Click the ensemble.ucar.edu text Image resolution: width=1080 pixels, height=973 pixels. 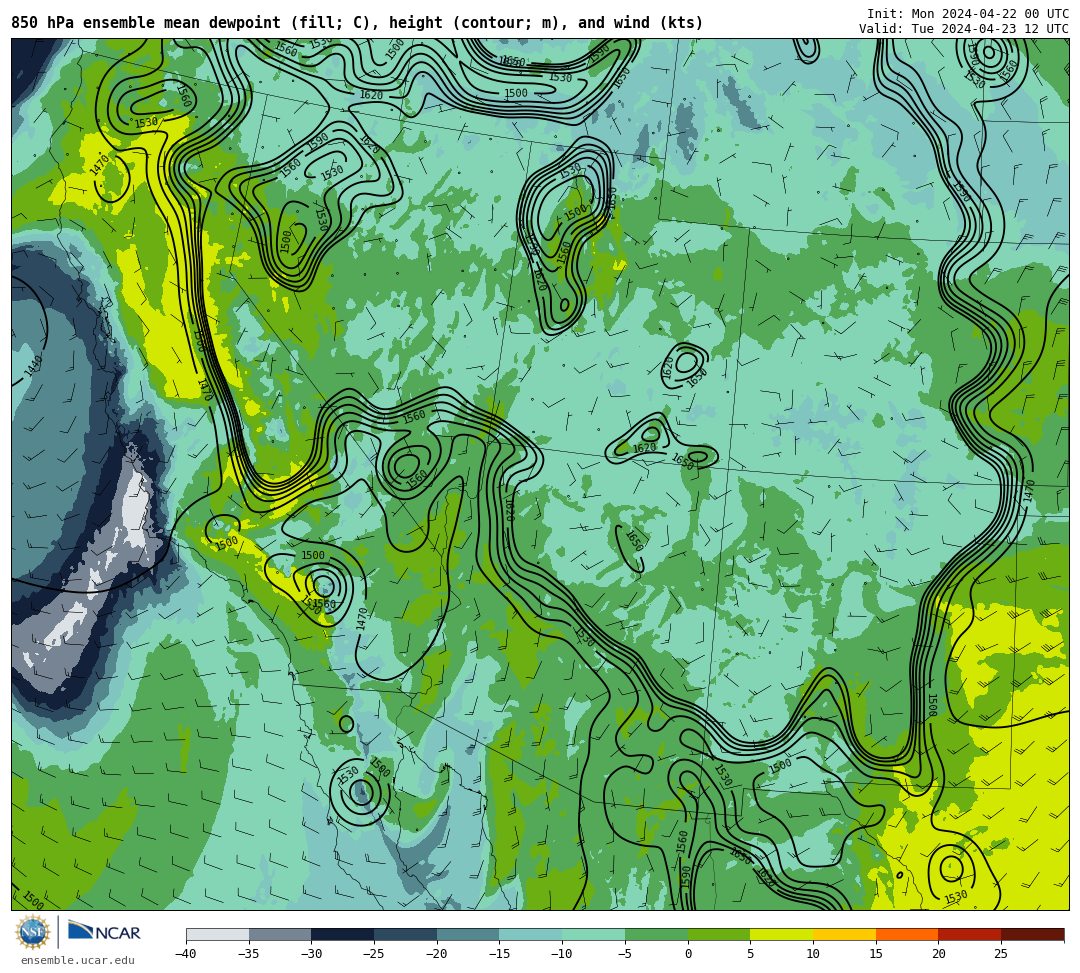click(x=78, y=960)
